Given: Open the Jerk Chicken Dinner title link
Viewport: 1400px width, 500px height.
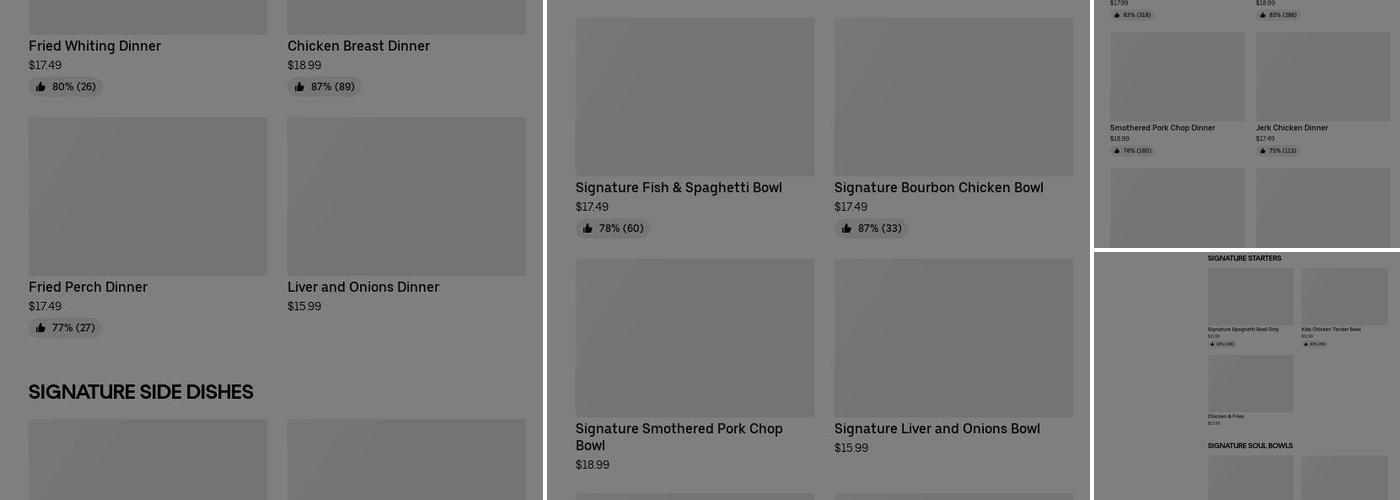Looking at the screenshot, I should point(1292,128).
